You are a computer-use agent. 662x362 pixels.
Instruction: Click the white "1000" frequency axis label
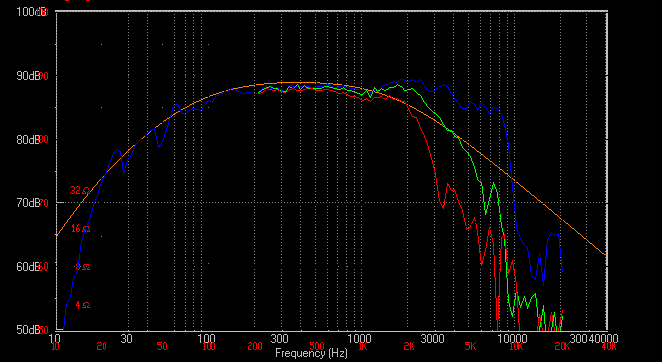click(359, 339)
